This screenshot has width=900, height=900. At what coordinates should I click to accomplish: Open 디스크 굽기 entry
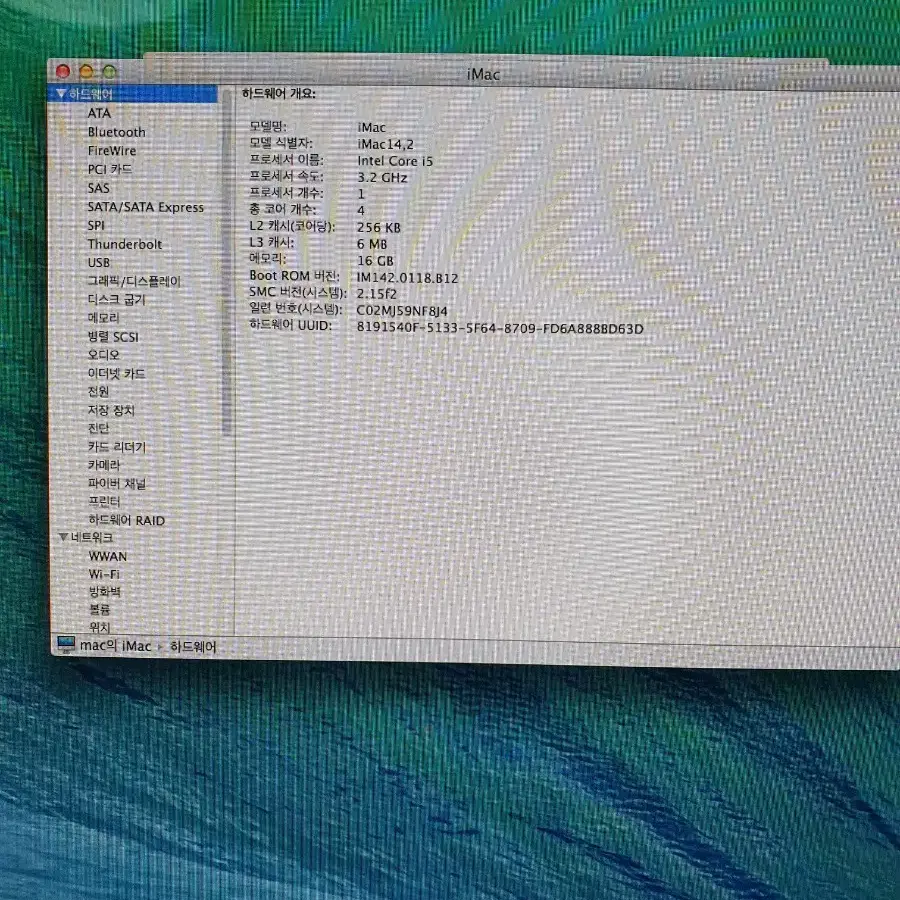point(117,300)
